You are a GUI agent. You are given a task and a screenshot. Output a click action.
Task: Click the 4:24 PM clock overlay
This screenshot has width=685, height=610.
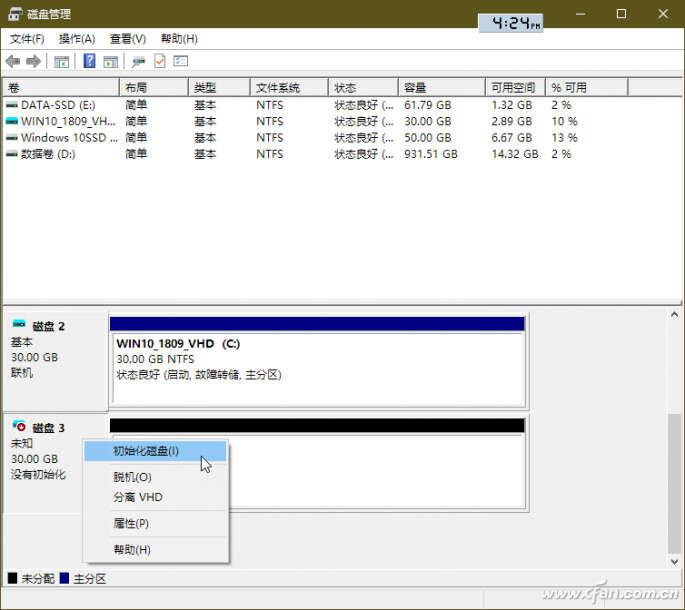pyautogui.click(x=511, y=23)
